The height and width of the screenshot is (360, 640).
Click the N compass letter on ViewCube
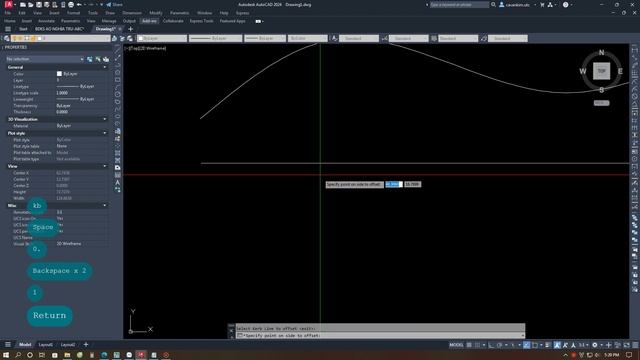point(601,53)
